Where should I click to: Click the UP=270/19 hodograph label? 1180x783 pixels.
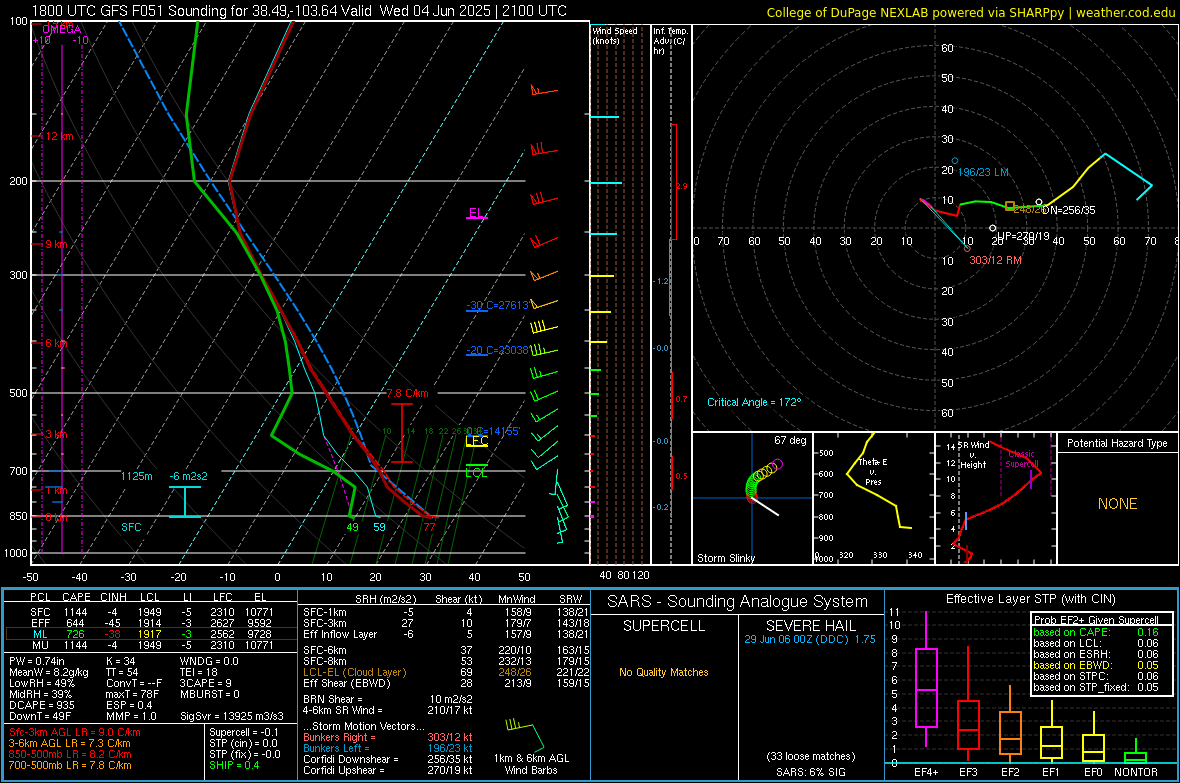point(1023,236)
